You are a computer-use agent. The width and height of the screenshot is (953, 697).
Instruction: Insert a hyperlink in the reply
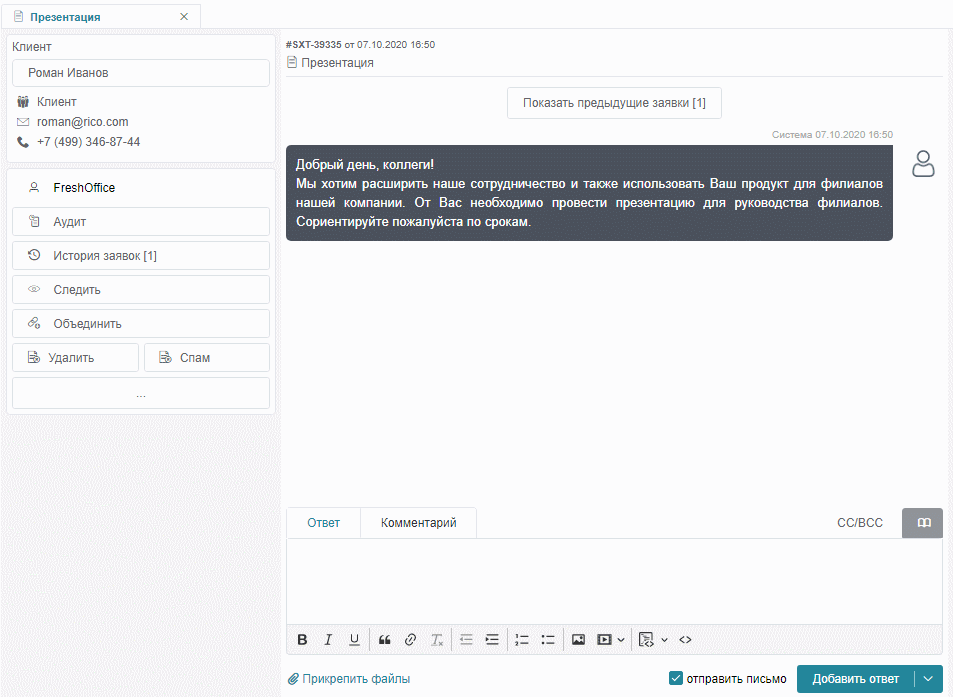[x=410, y=639]
